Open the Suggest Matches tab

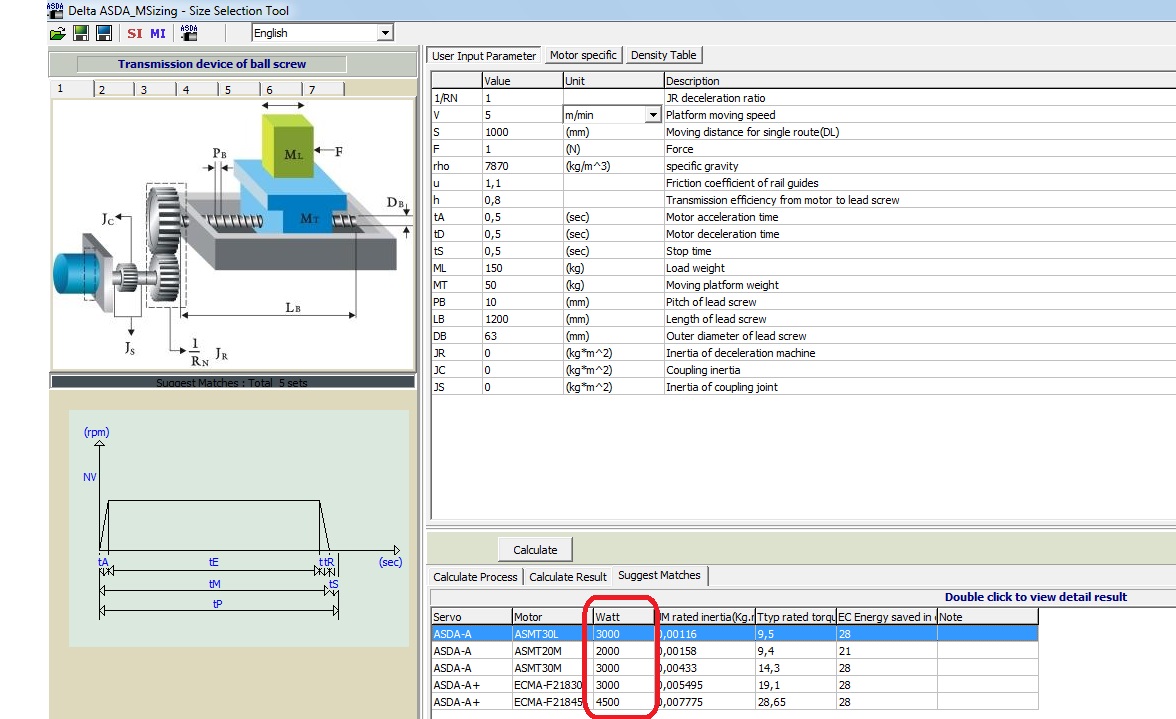click(659, 575)
